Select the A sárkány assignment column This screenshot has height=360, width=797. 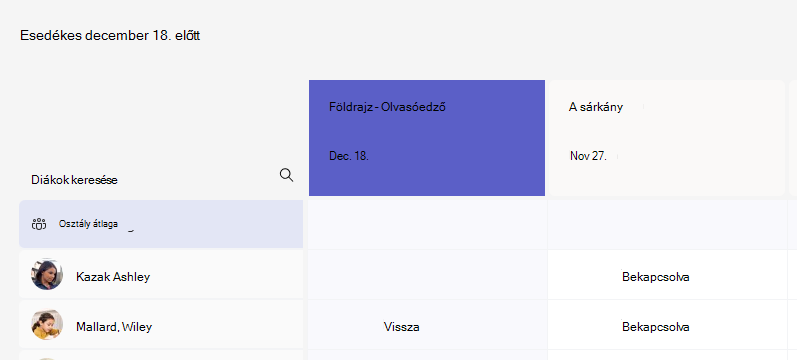click(667, 138)
